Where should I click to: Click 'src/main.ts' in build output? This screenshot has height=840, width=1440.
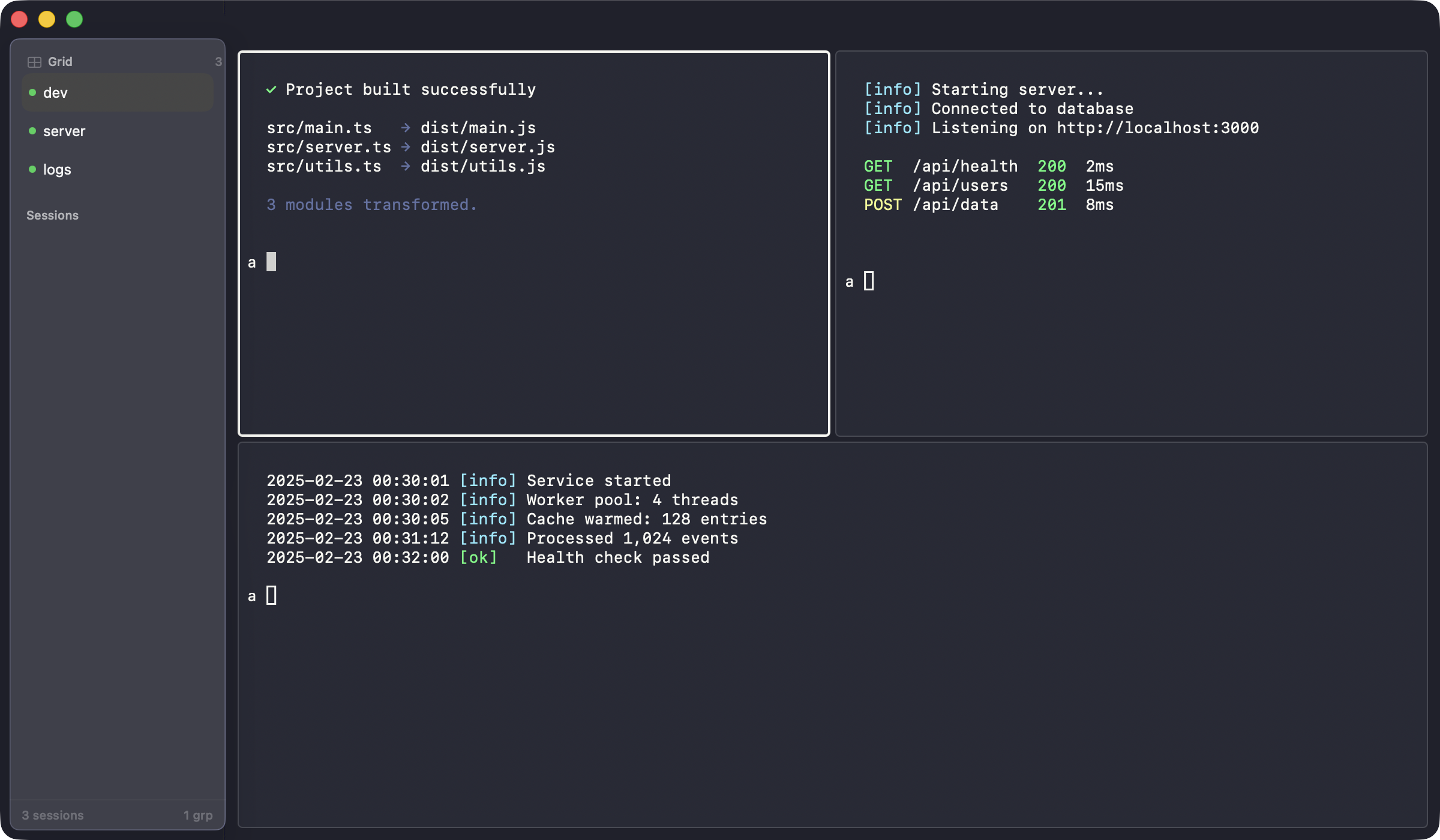[x=319, y=128]
